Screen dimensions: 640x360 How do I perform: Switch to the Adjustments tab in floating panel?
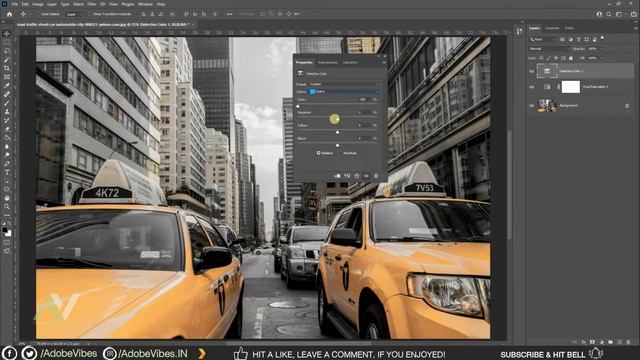tap(328, 62)
